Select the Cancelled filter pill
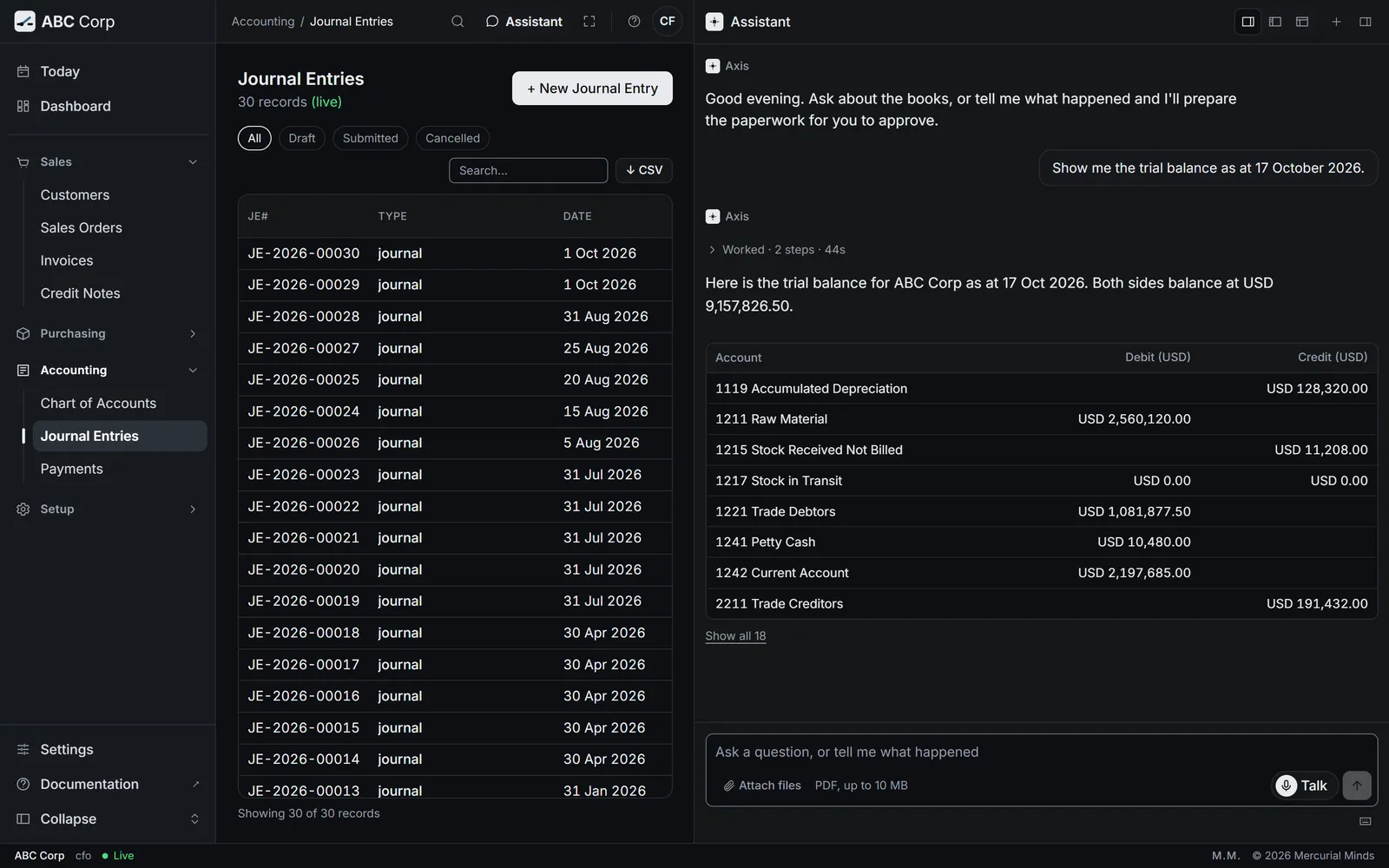This screenshot has width=1389, height=868. [452, 138]
